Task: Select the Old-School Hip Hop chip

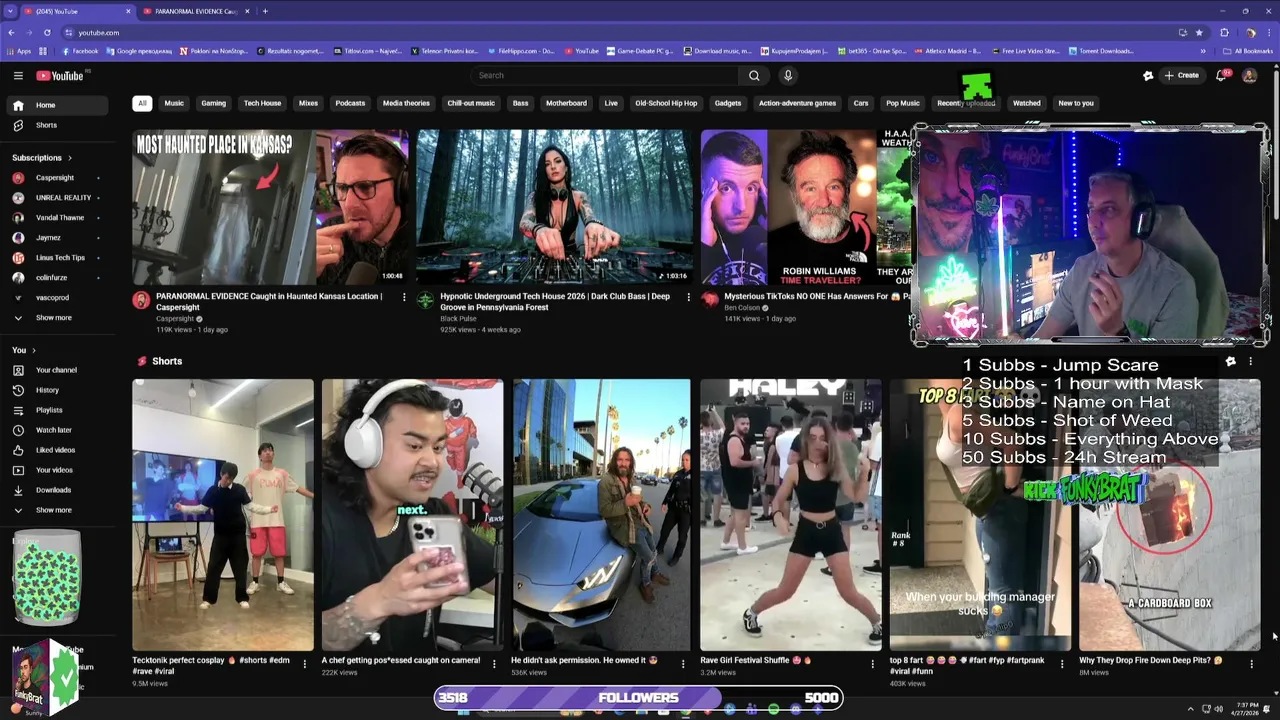Action: pyautogui.click(x=666, y=103)
